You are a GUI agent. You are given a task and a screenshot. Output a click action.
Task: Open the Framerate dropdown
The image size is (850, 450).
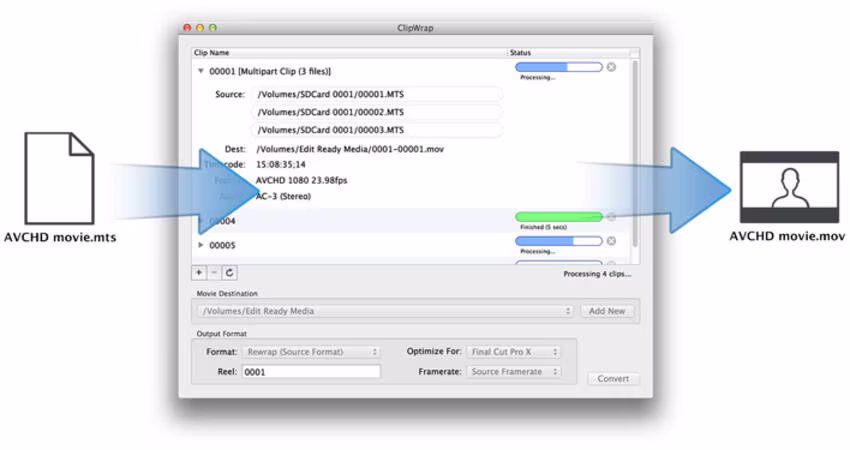(513, 371)
